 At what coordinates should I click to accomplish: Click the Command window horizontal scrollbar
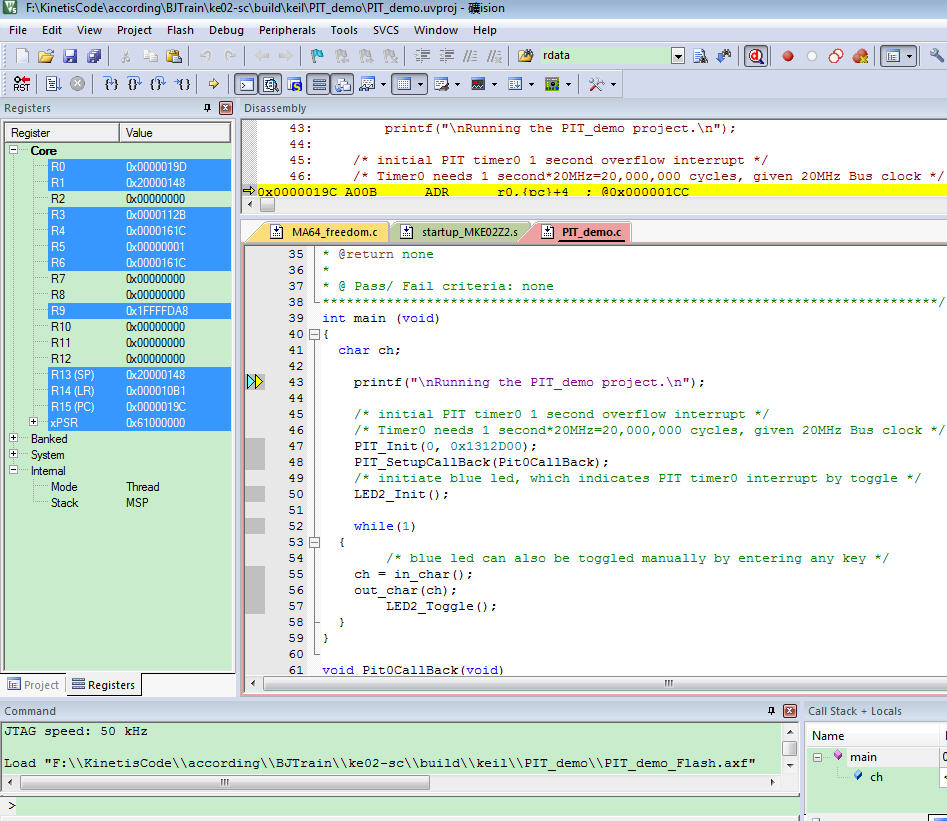tap(225, 782)
